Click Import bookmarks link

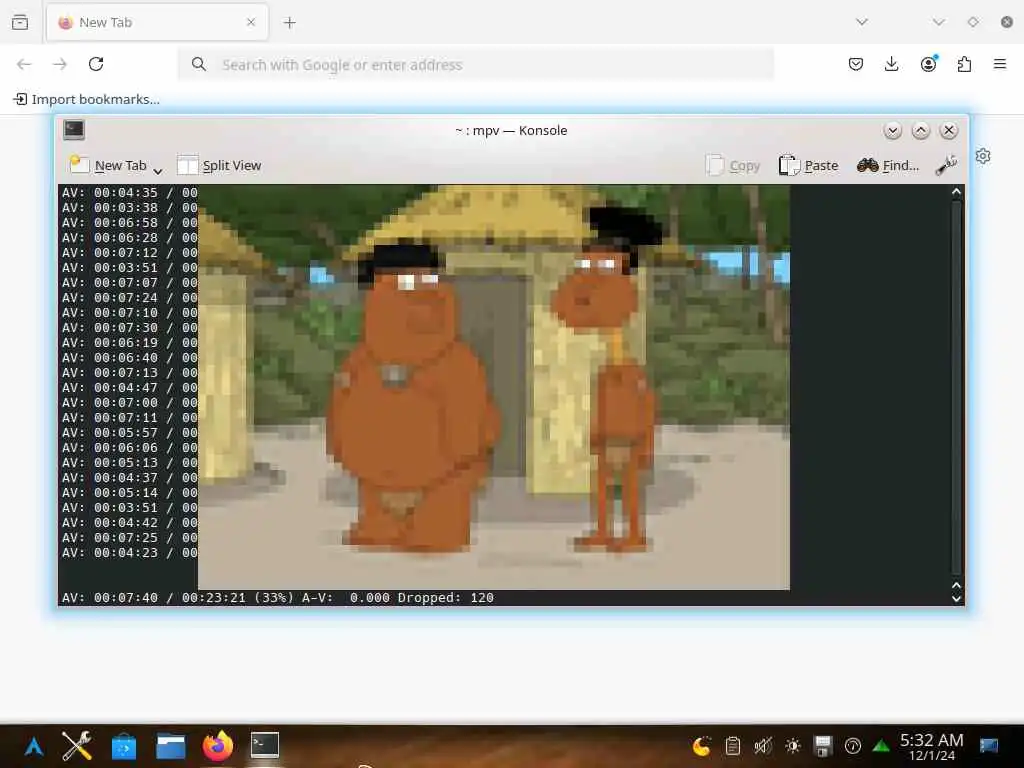click(x=87, y=99)
